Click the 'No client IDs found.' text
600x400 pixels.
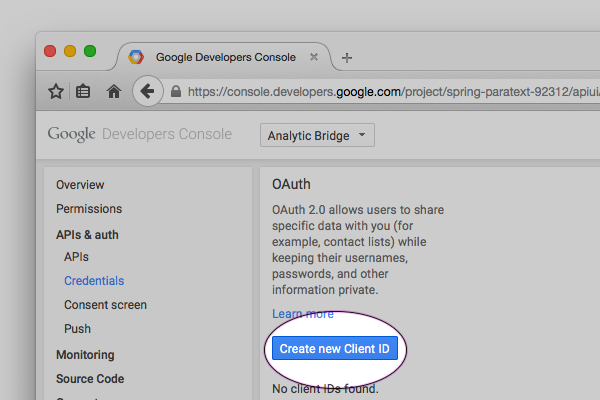(x=325, y=389)
